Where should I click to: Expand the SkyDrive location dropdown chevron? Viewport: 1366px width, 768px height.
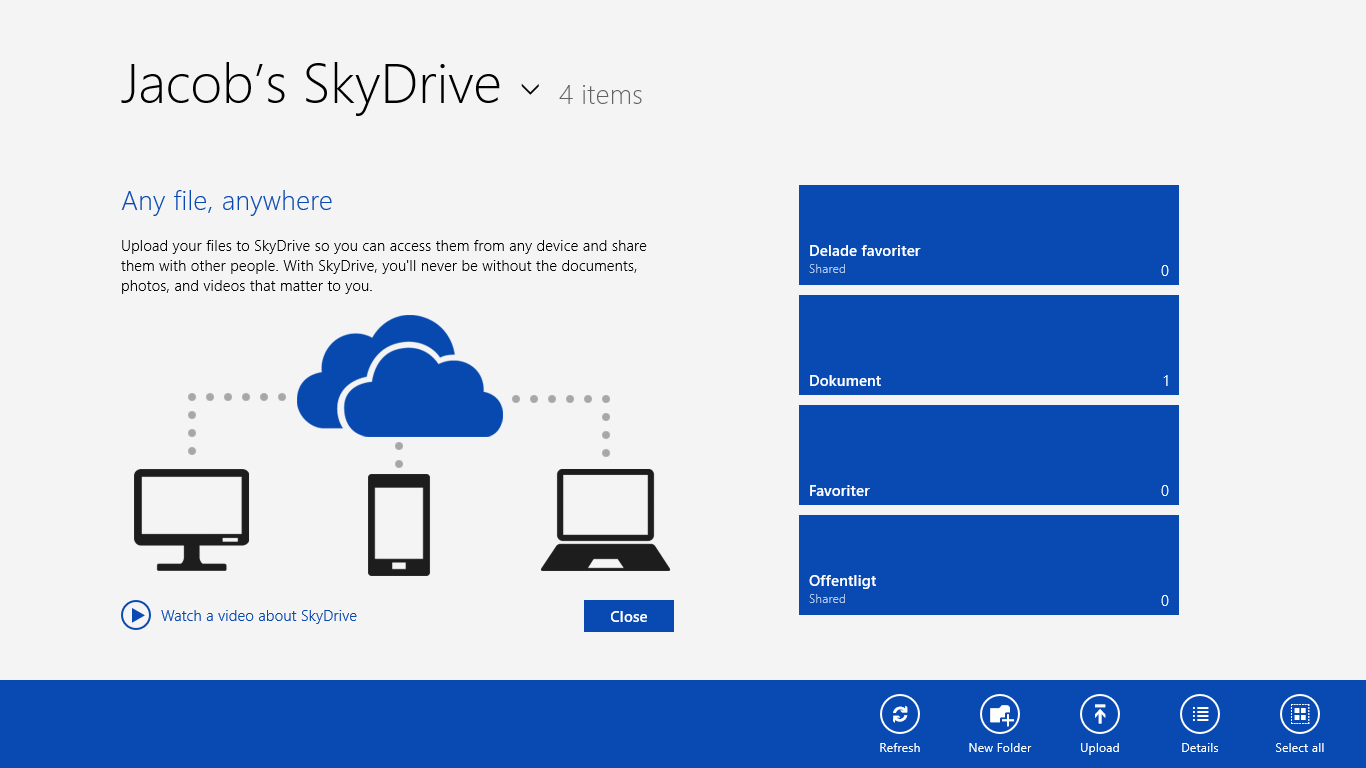click(530, 90)
